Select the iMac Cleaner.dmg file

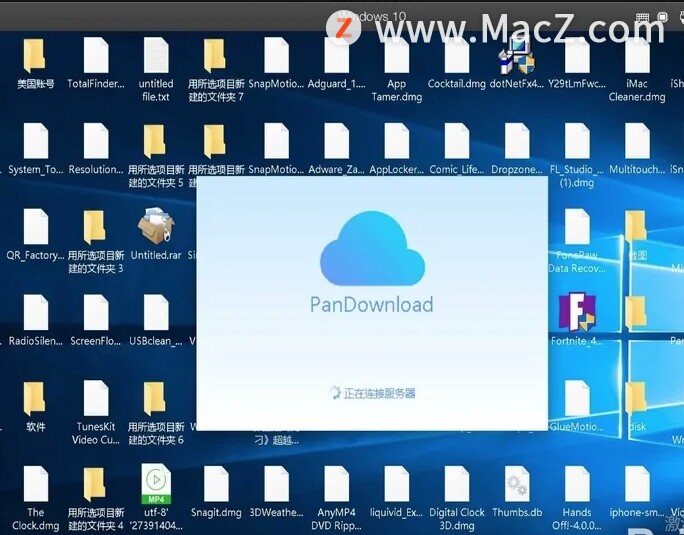(x=637, y=55)
